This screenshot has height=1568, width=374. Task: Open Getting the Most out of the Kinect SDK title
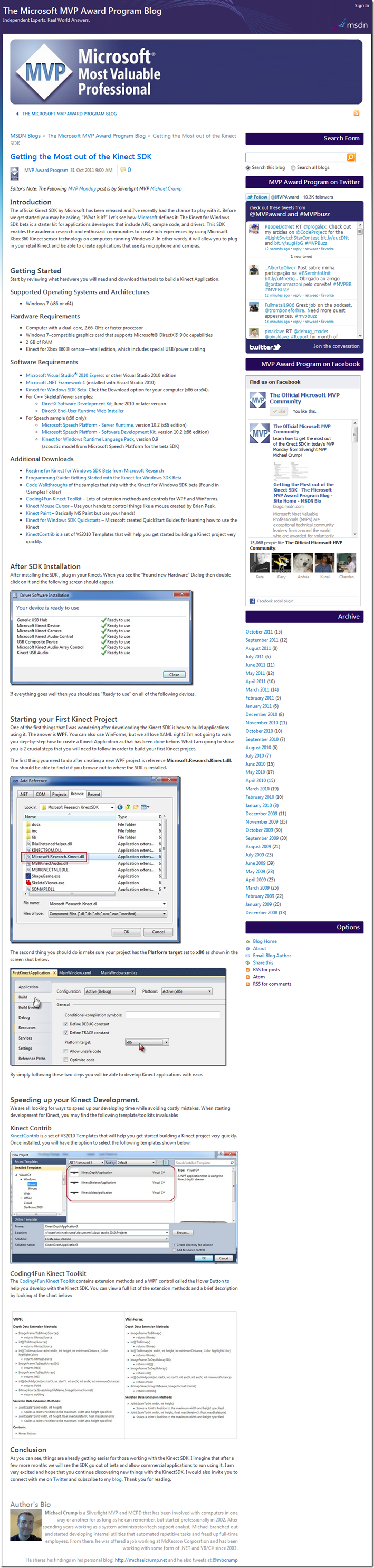click(x=81, y=156)
